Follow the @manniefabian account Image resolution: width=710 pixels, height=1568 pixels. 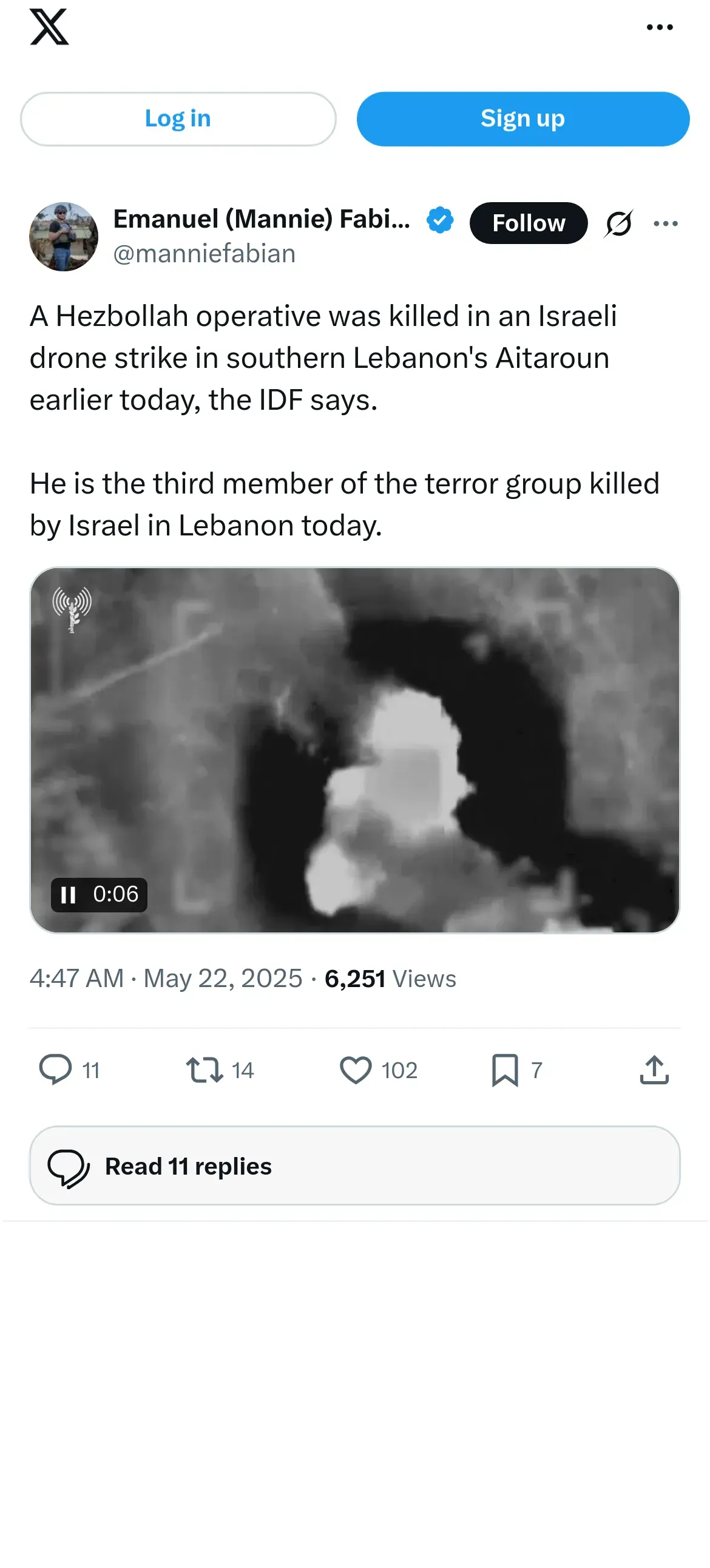[x=528, y=223]
